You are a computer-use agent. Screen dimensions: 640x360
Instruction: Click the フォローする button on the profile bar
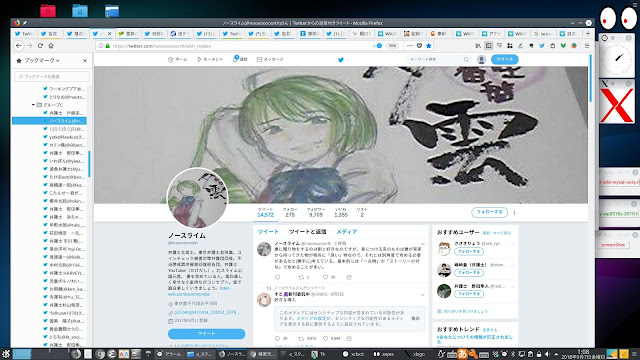click(489, 212)
